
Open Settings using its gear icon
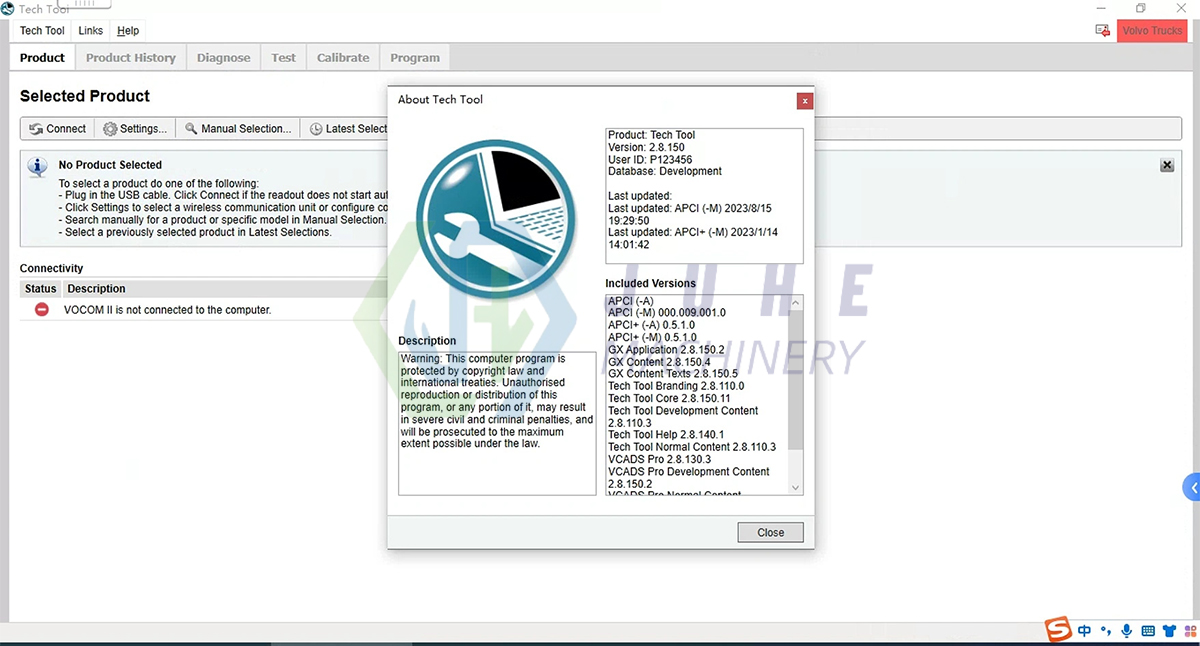tap(110, 128)
